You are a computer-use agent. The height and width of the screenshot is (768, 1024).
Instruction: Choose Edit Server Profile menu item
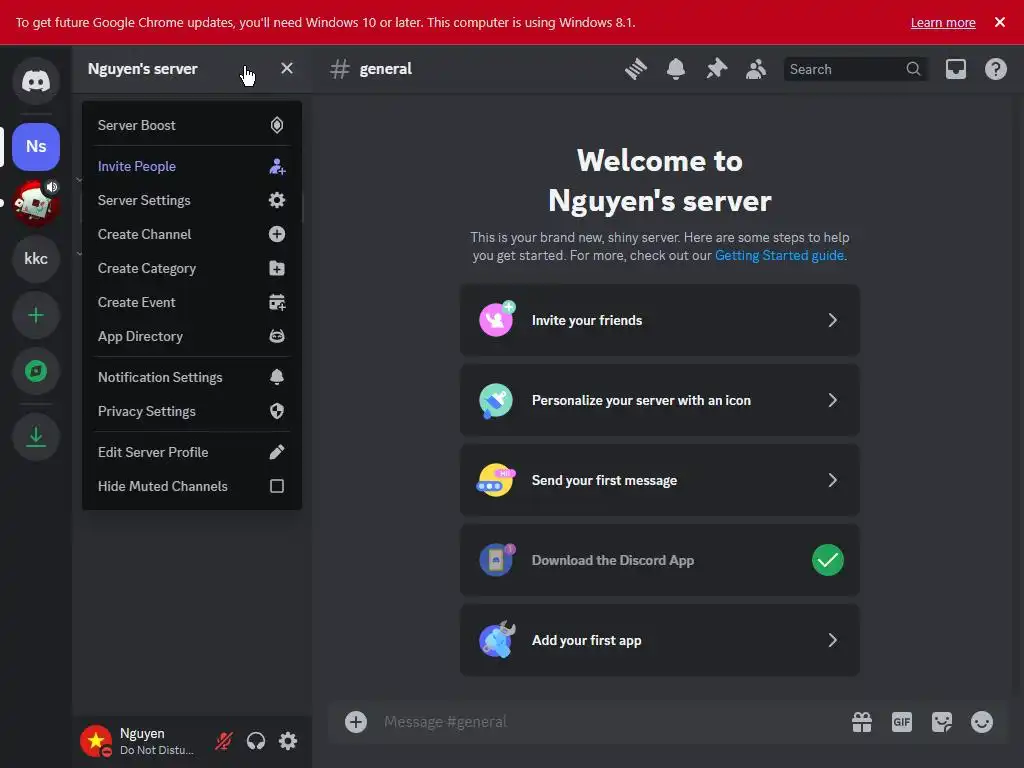pos(191,452)
